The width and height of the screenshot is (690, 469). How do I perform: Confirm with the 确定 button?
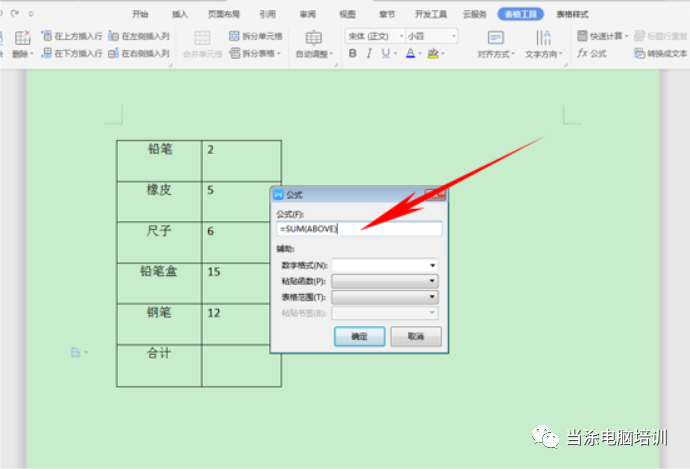click(360, 337)
